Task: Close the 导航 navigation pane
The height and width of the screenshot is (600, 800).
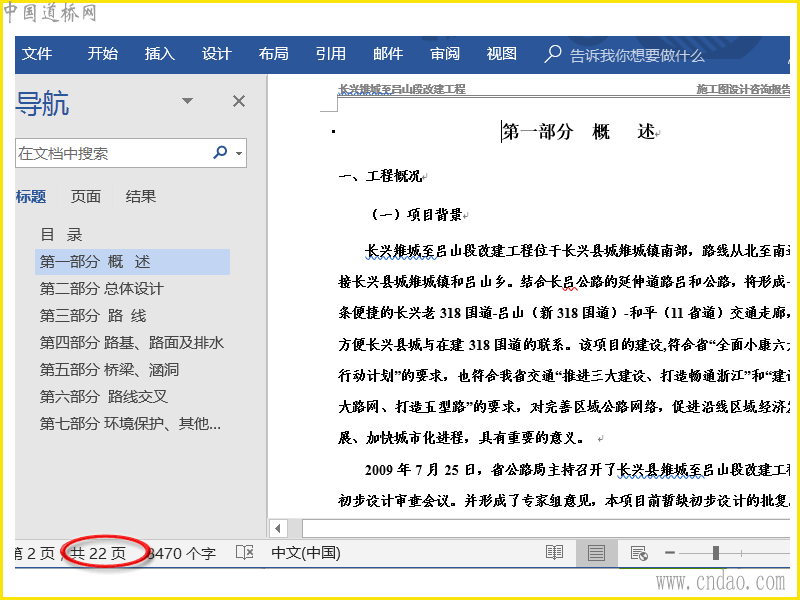Action: [239, 101]
